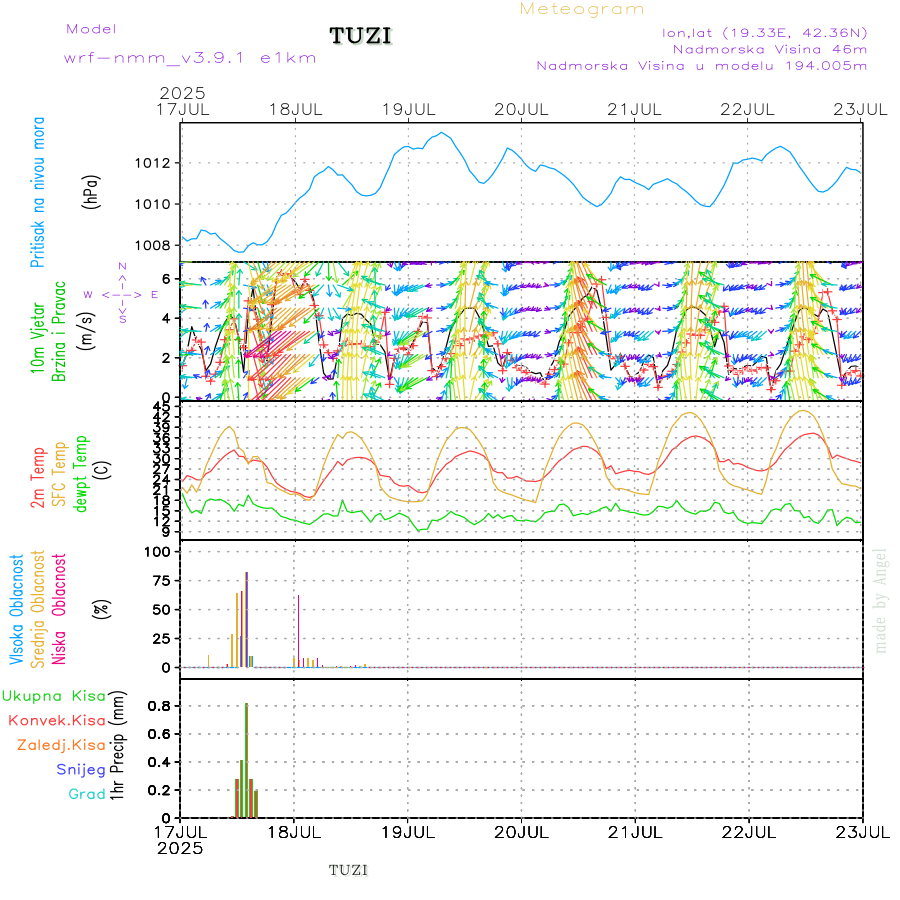The image size is (900, 900).
Task: Click the '(m/s)' wind unit label
Action: [x=86, y=331]
